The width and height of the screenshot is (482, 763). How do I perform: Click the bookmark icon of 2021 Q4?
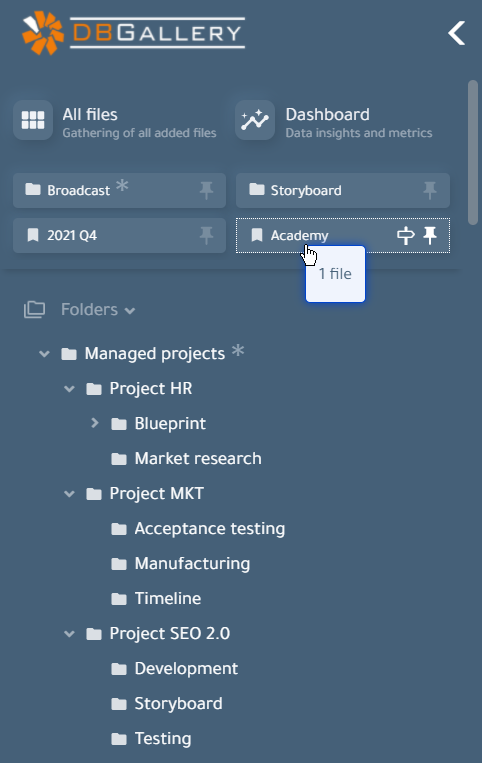[33, 236]
